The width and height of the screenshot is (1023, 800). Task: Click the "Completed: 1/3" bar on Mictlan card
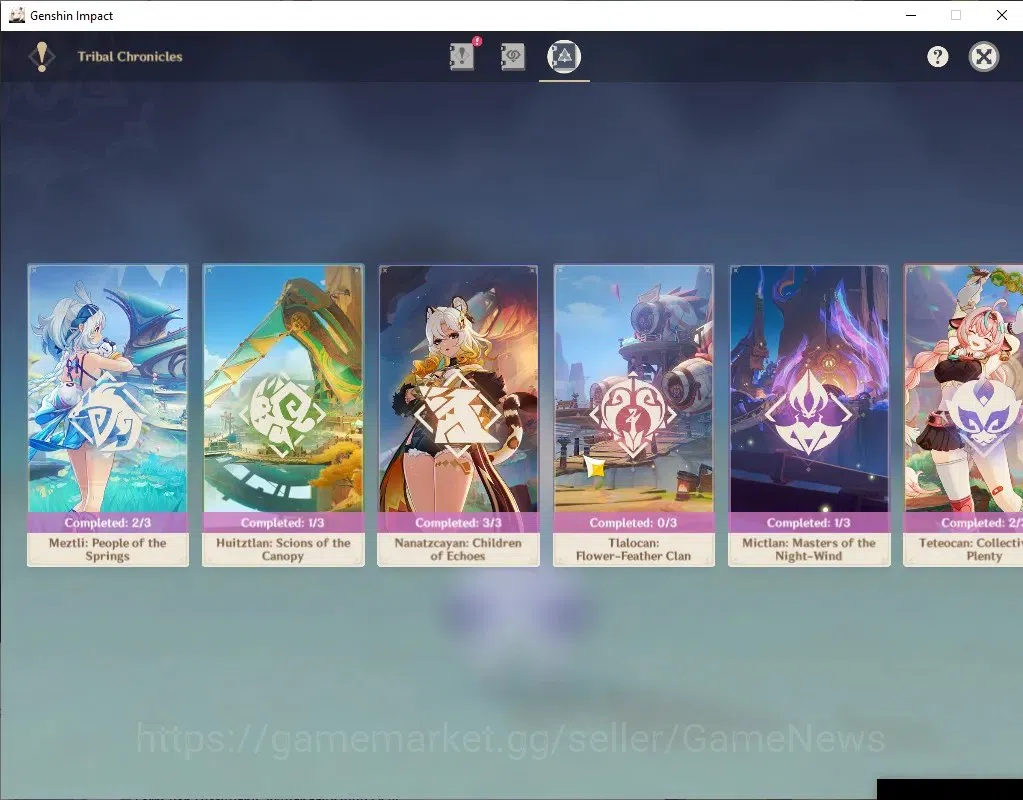point(809,523)
